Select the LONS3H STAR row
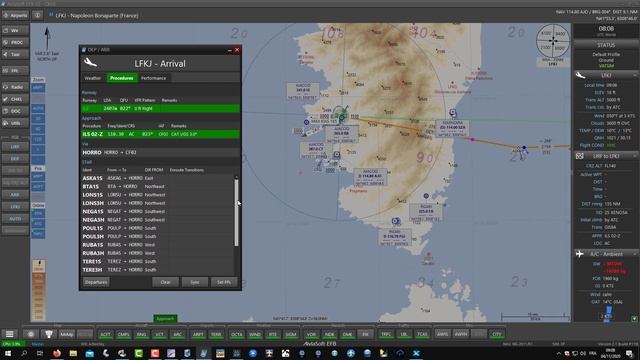The image size is (640, 360). click(x=158, y=203)
